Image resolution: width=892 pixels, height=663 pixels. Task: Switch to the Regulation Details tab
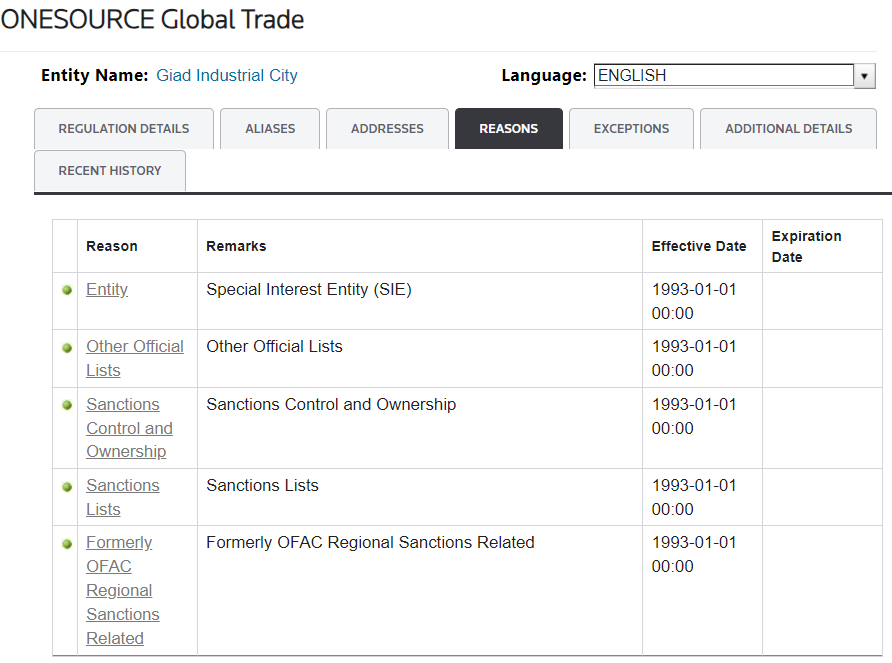[124, 129]
